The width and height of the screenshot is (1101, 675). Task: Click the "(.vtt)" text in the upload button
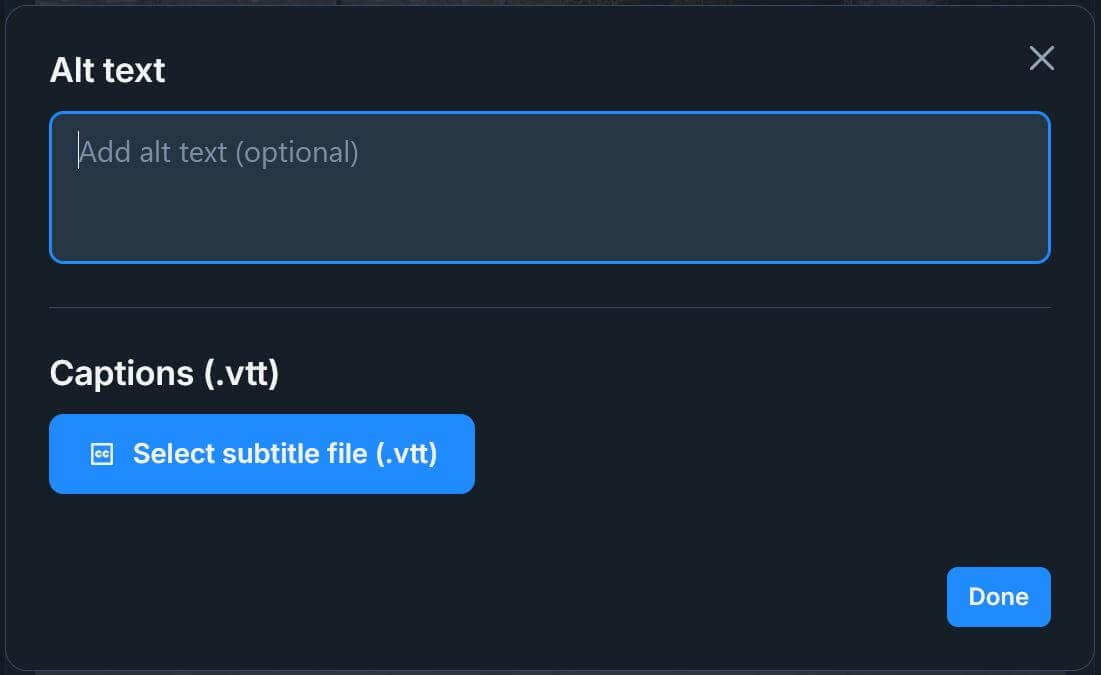pos(406,454)
